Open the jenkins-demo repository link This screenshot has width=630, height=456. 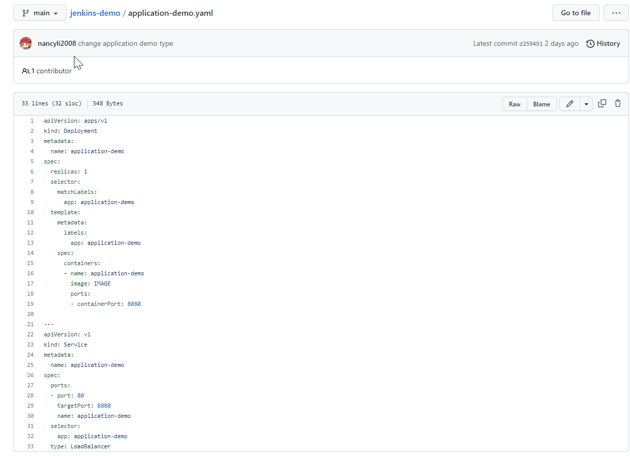coord(95,13)
